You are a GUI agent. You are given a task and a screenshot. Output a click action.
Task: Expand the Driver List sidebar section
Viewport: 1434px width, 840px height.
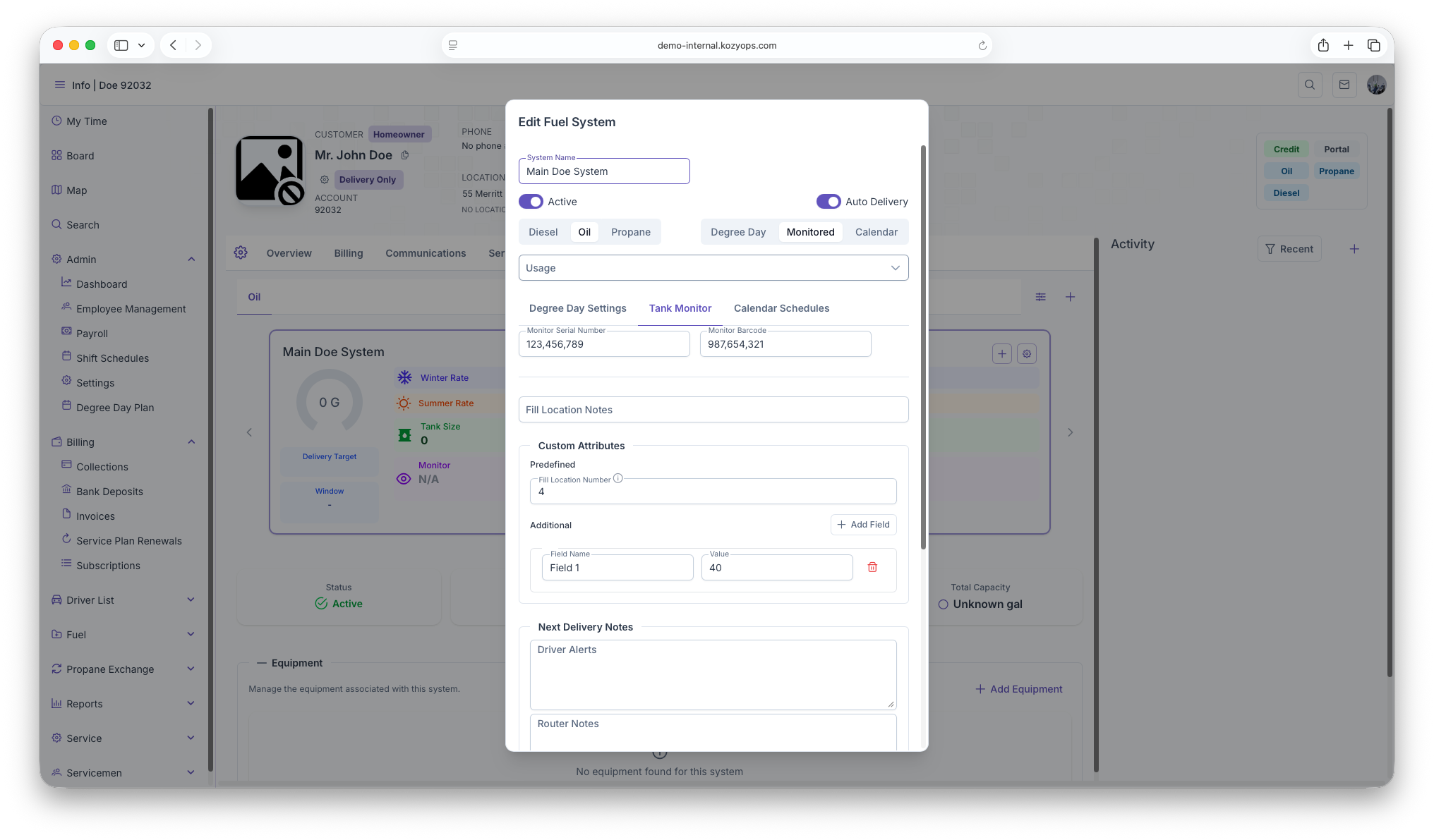coord(191,600)
